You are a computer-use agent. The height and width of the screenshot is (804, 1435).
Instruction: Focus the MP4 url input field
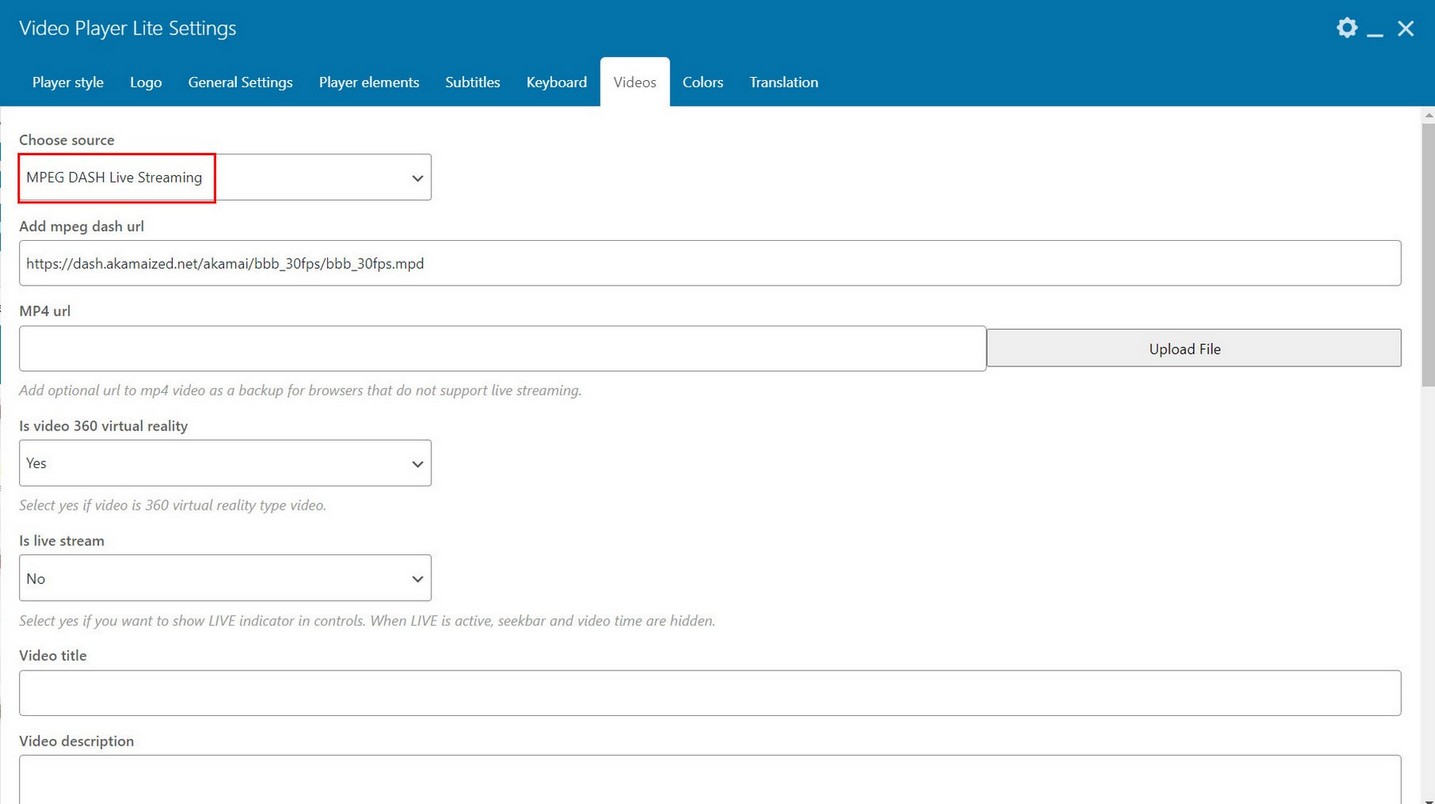[x=502, y=349]
